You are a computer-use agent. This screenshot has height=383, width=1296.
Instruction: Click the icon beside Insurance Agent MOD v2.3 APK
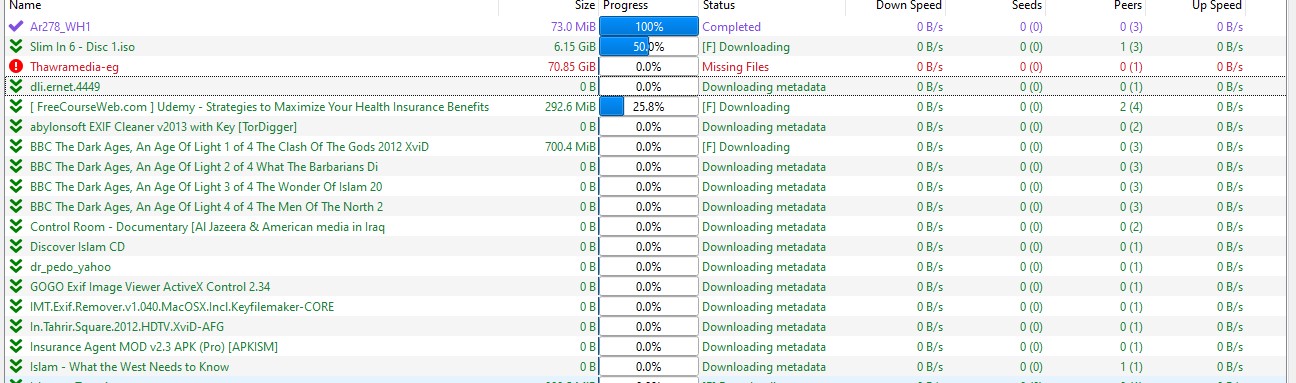(x=15, y=346)
